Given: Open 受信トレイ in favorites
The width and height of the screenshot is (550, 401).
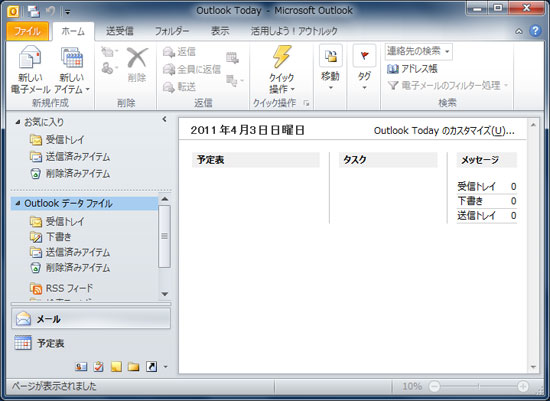Looking at the screenshot, I should coord(57,140).
